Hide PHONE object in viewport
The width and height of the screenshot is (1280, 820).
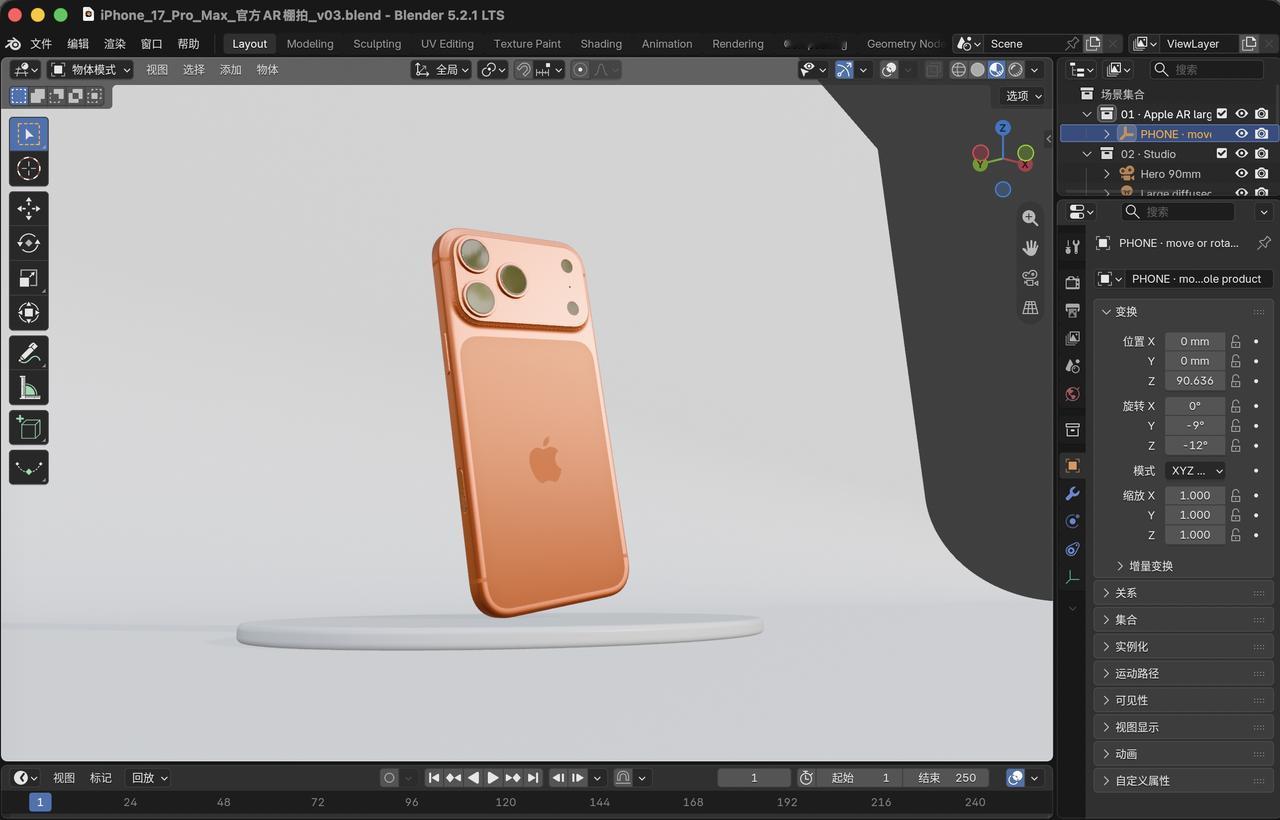point(1242,134)
